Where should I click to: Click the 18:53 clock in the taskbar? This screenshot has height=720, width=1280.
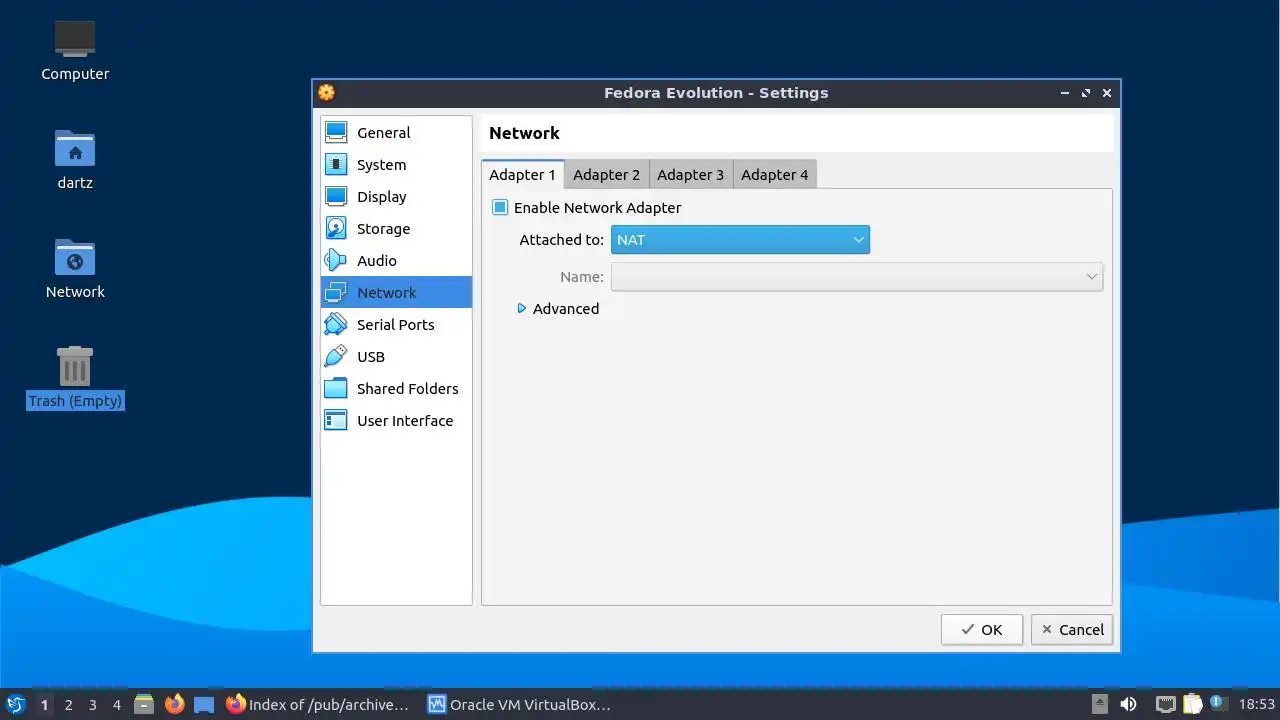coord(1257,705)
